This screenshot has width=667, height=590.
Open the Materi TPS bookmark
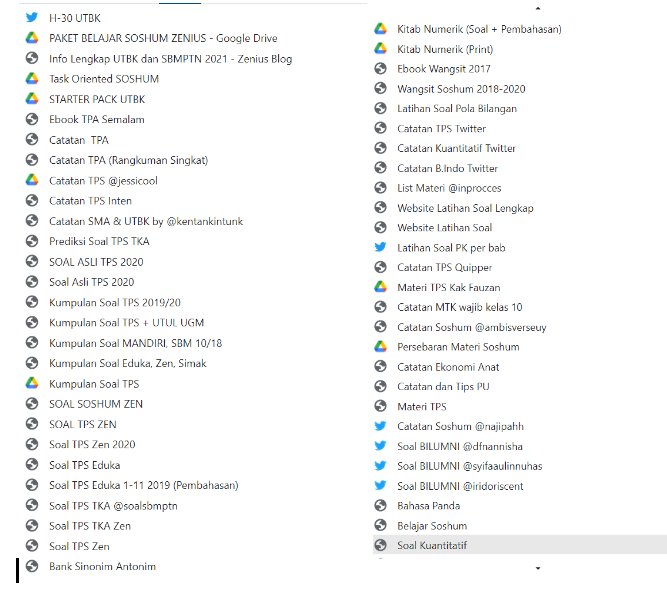422,407
